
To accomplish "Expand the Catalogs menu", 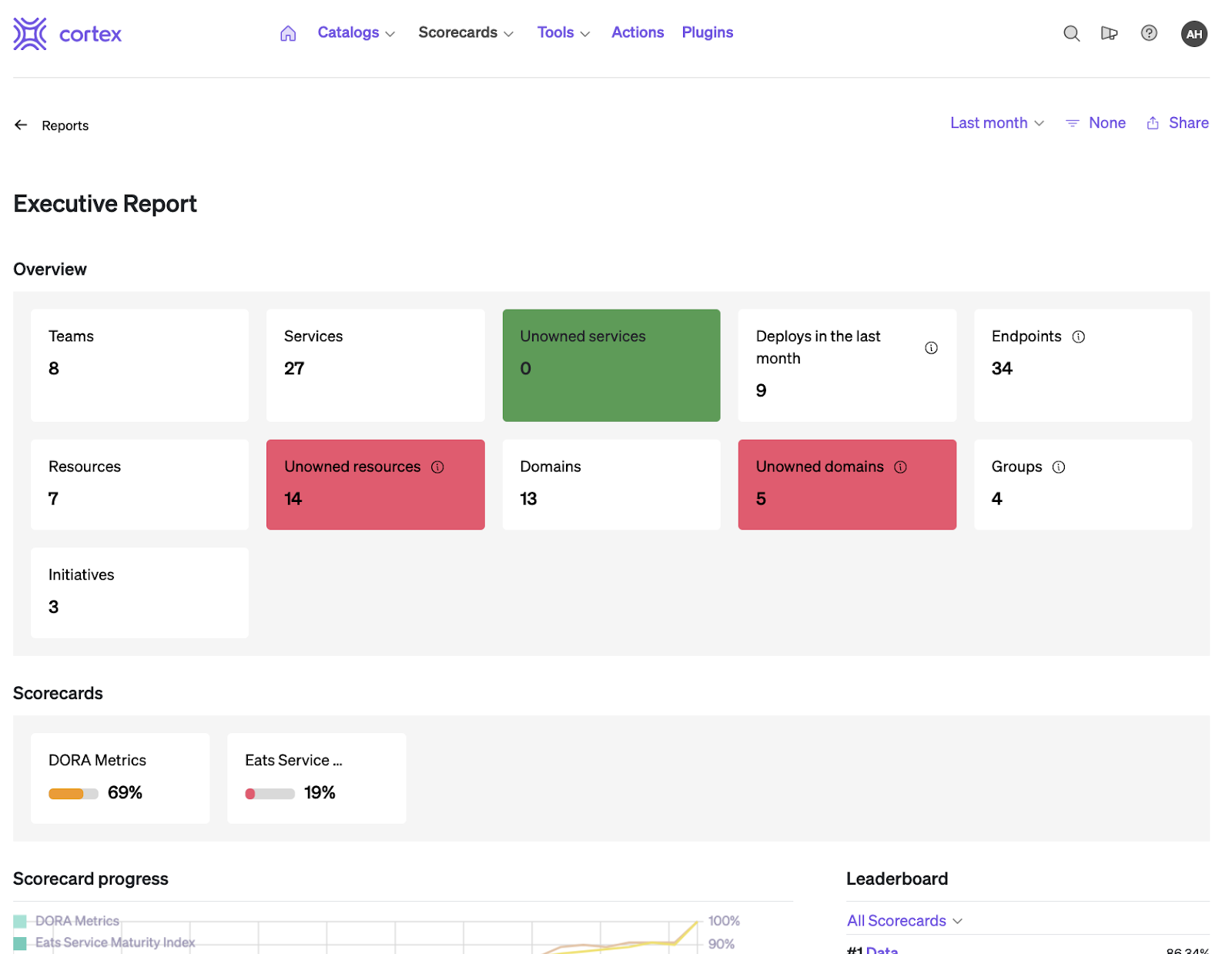I will point(356,33).
